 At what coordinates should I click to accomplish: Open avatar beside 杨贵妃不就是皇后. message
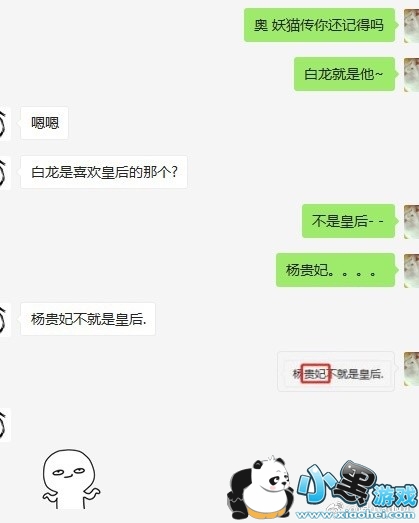[x=5, y=320]
